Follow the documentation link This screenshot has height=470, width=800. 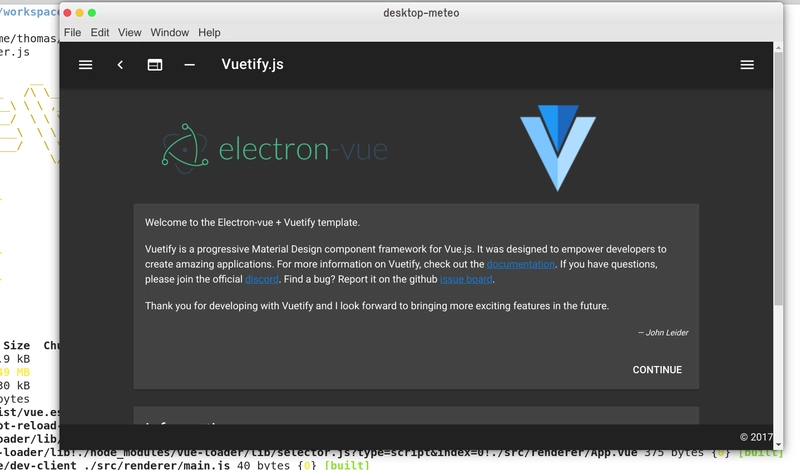(520, 264)
